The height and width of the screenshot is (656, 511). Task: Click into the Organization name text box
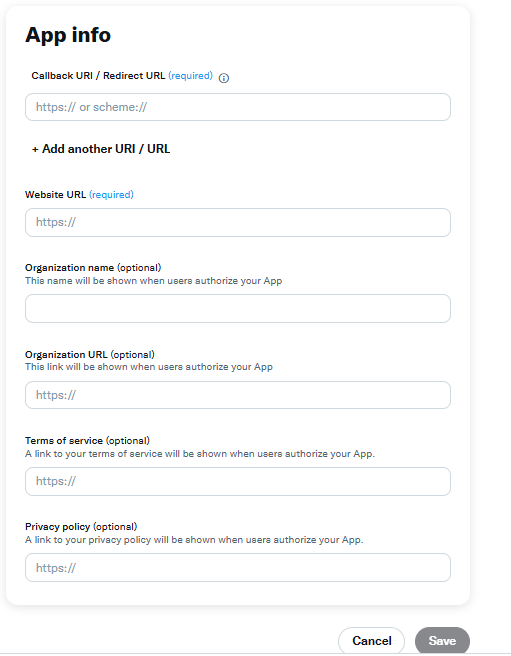pos(238,308)
